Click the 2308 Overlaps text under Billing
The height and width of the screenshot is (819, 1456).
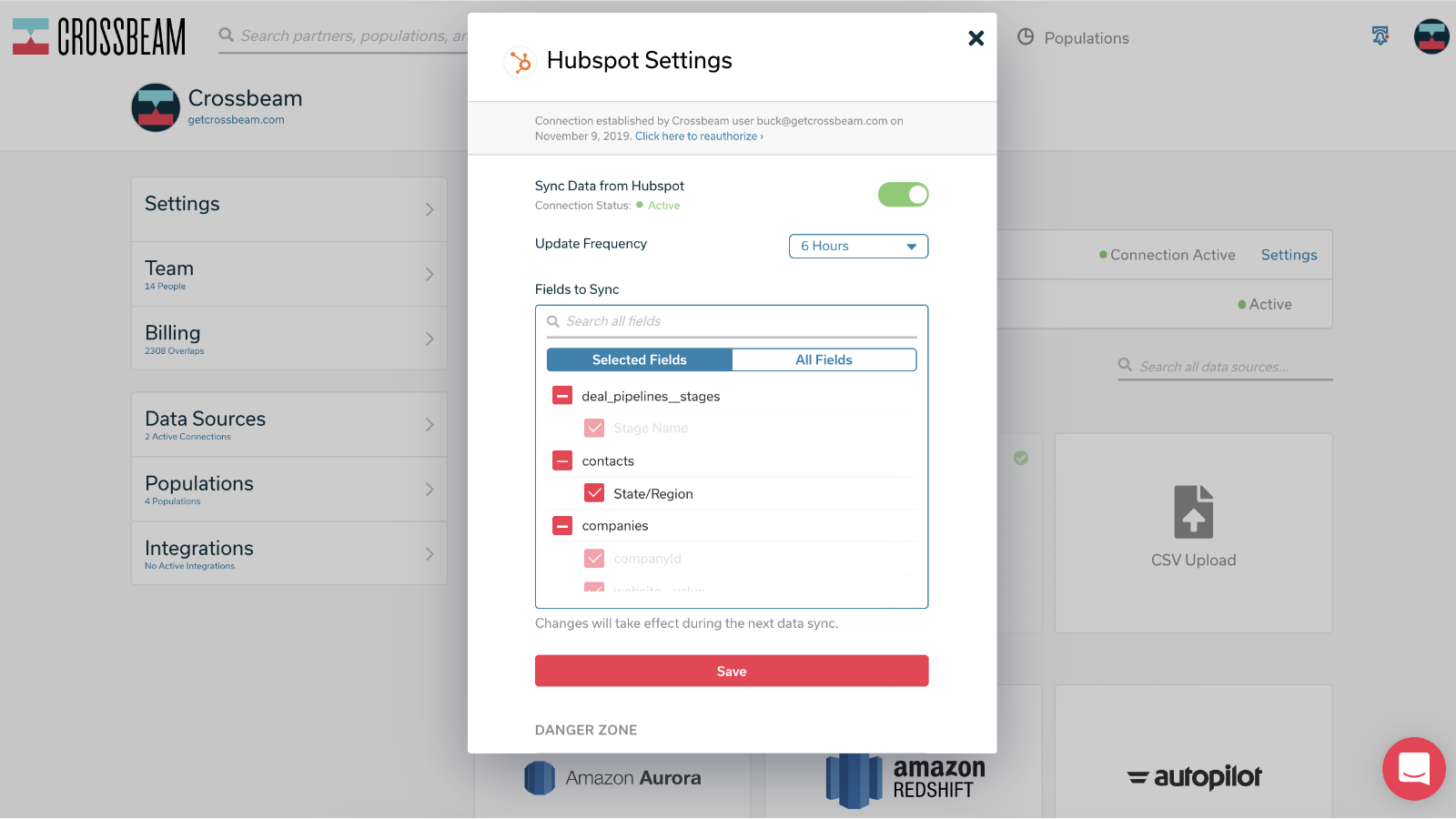coord(174,351)
